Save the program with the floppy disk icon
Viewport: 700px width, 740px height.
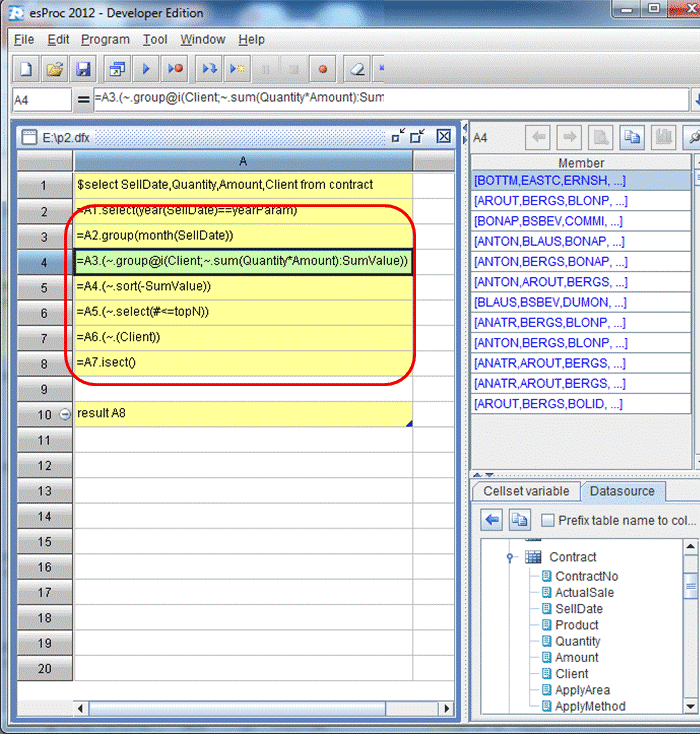click(84, 69)
